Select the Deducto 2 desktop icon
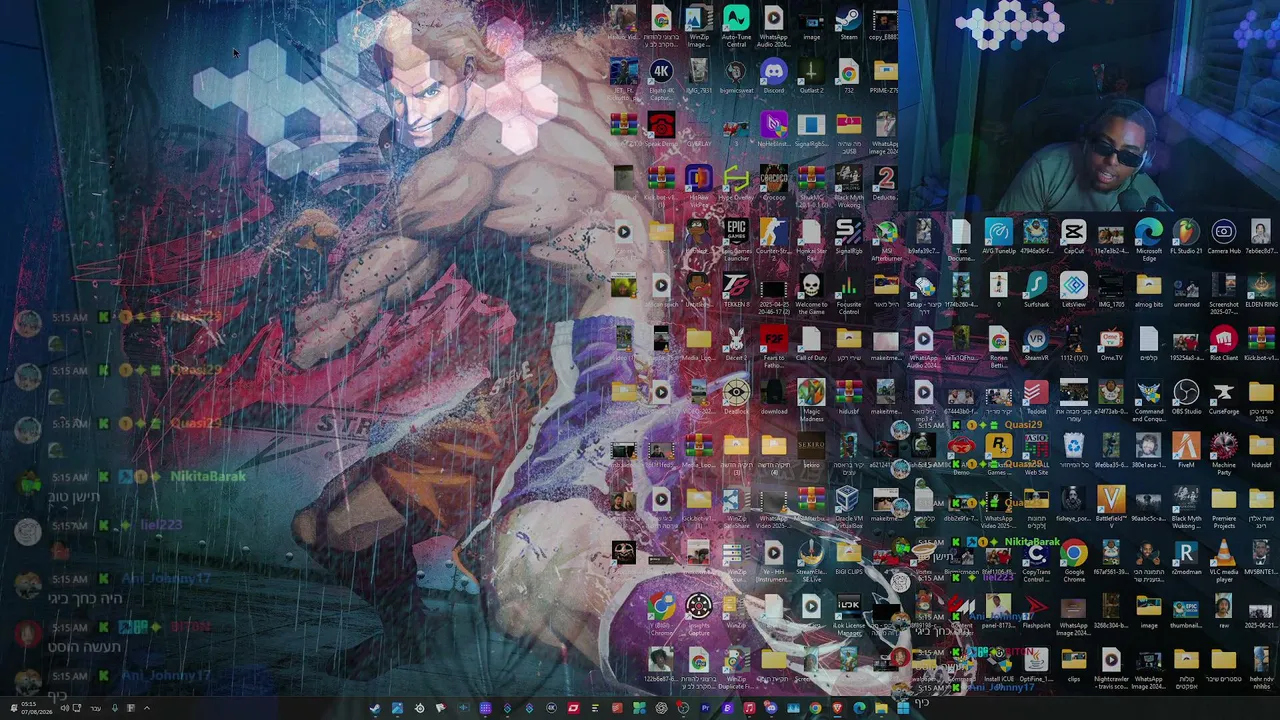Screen dimensions: 1280x720 coord(885,184)
